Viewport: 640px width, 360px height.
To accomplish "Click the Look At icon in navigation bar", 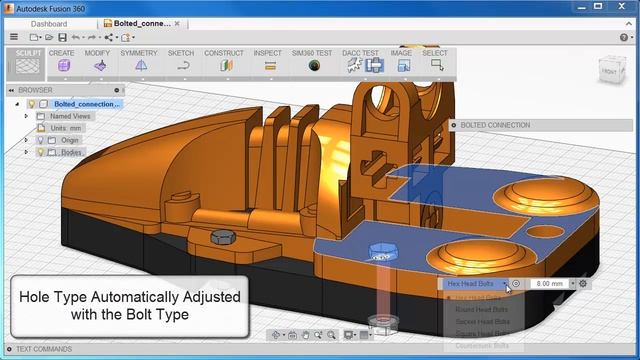I will pyautogui.click(x=292, y=335).
